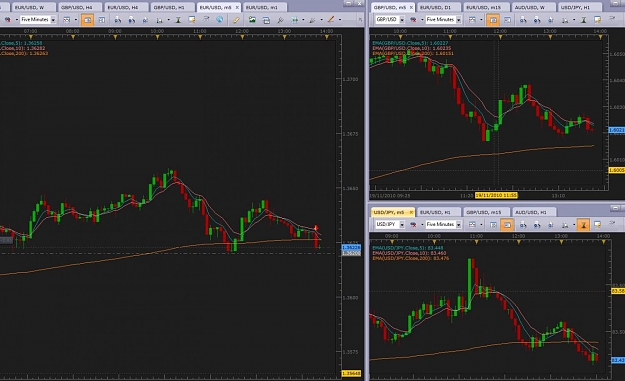Click the blue 1.36226 price label on EUR/USD axis
The height and width of the screenshot is (381, 625).
pos(351,247)
